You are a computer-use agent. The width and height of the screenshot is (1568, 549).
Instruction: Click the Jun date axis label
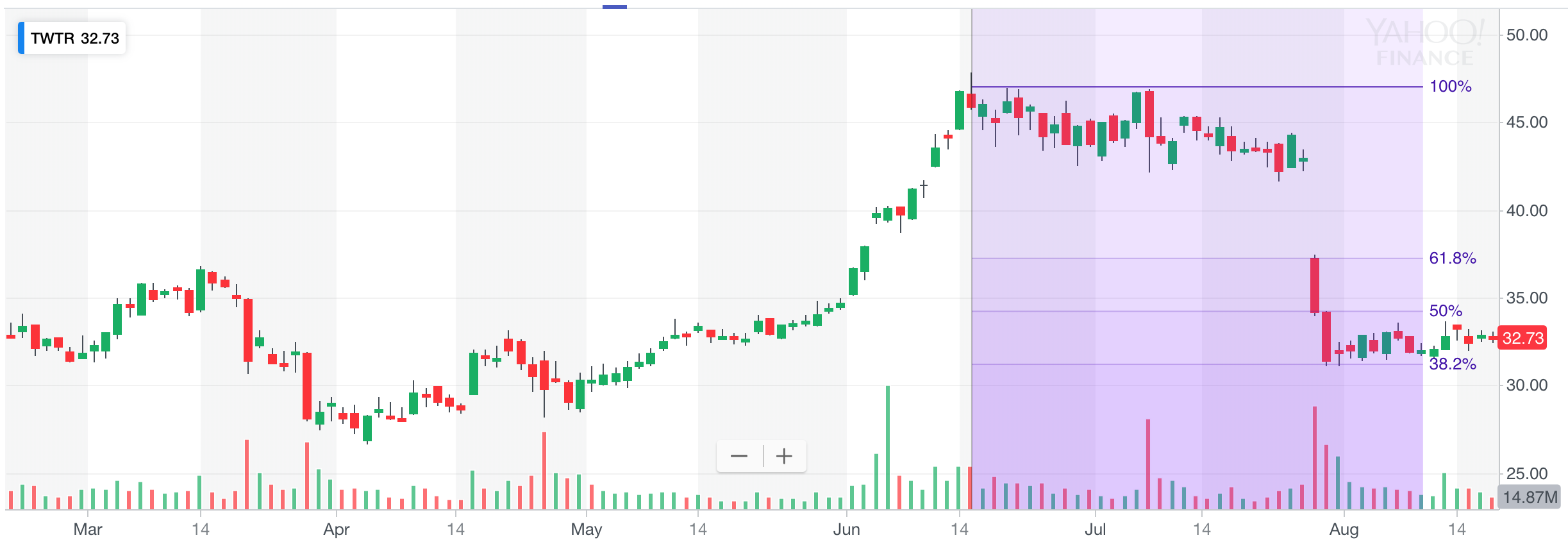(x=846, y=530)
